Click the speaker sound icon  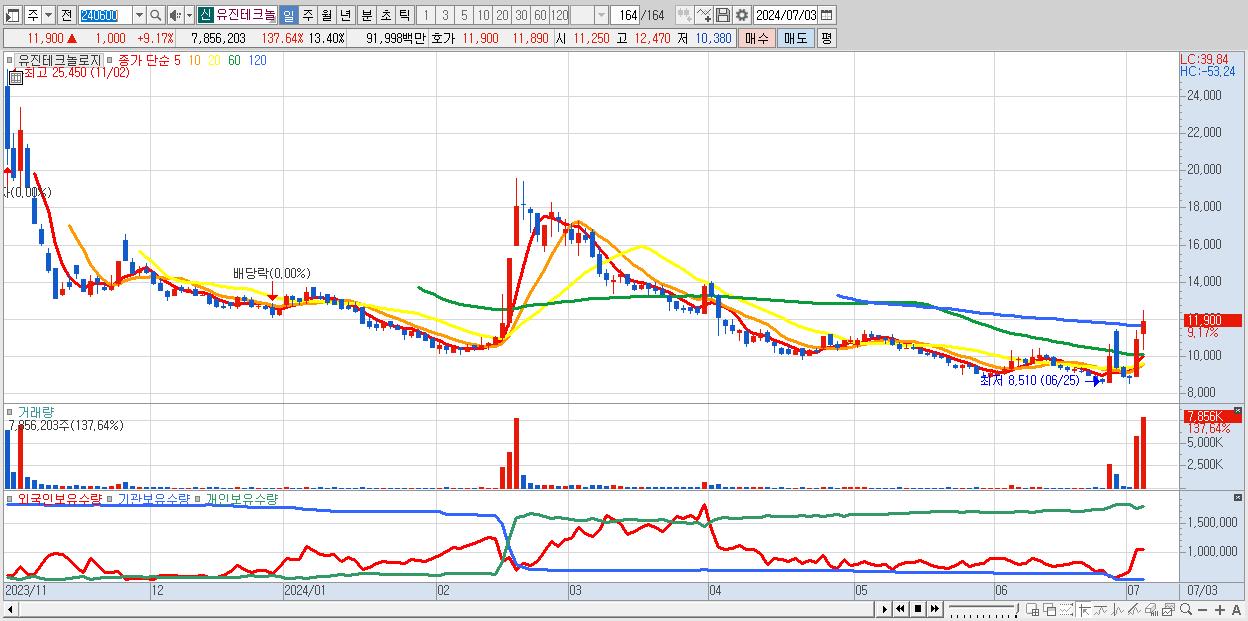pos(175,15)
